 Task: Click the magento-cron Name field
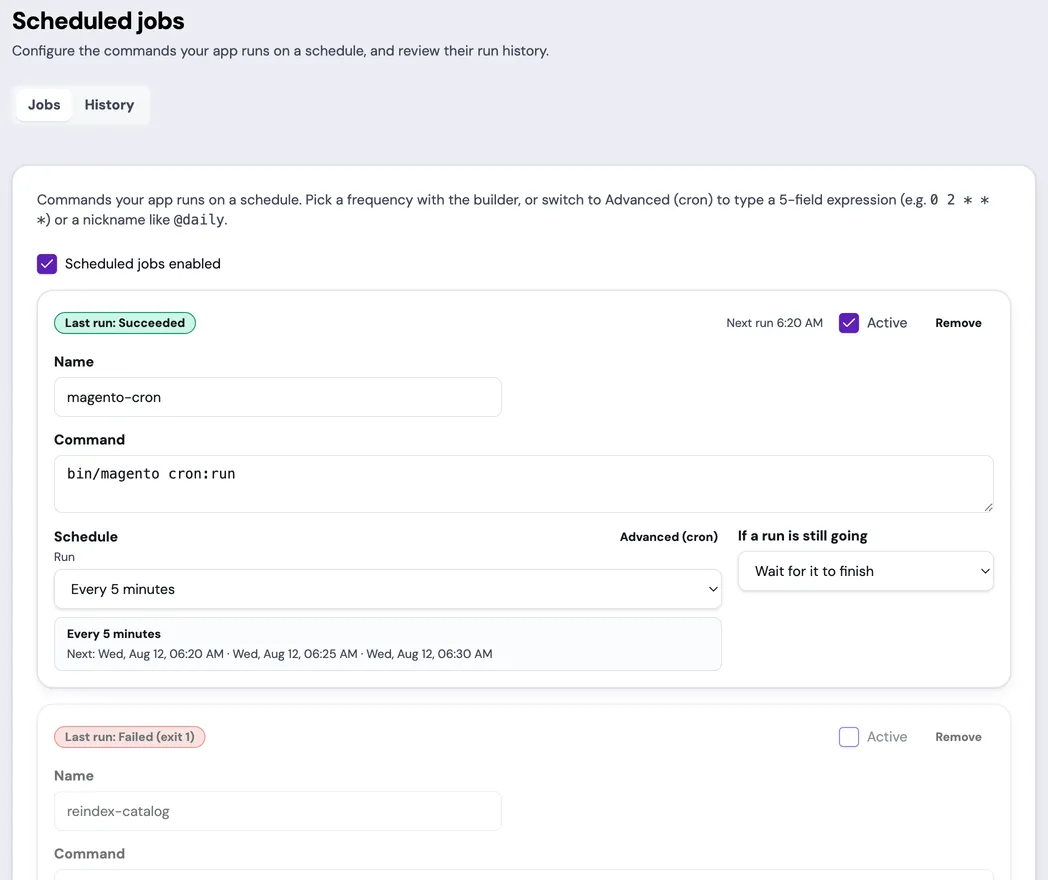click(277, 397)
